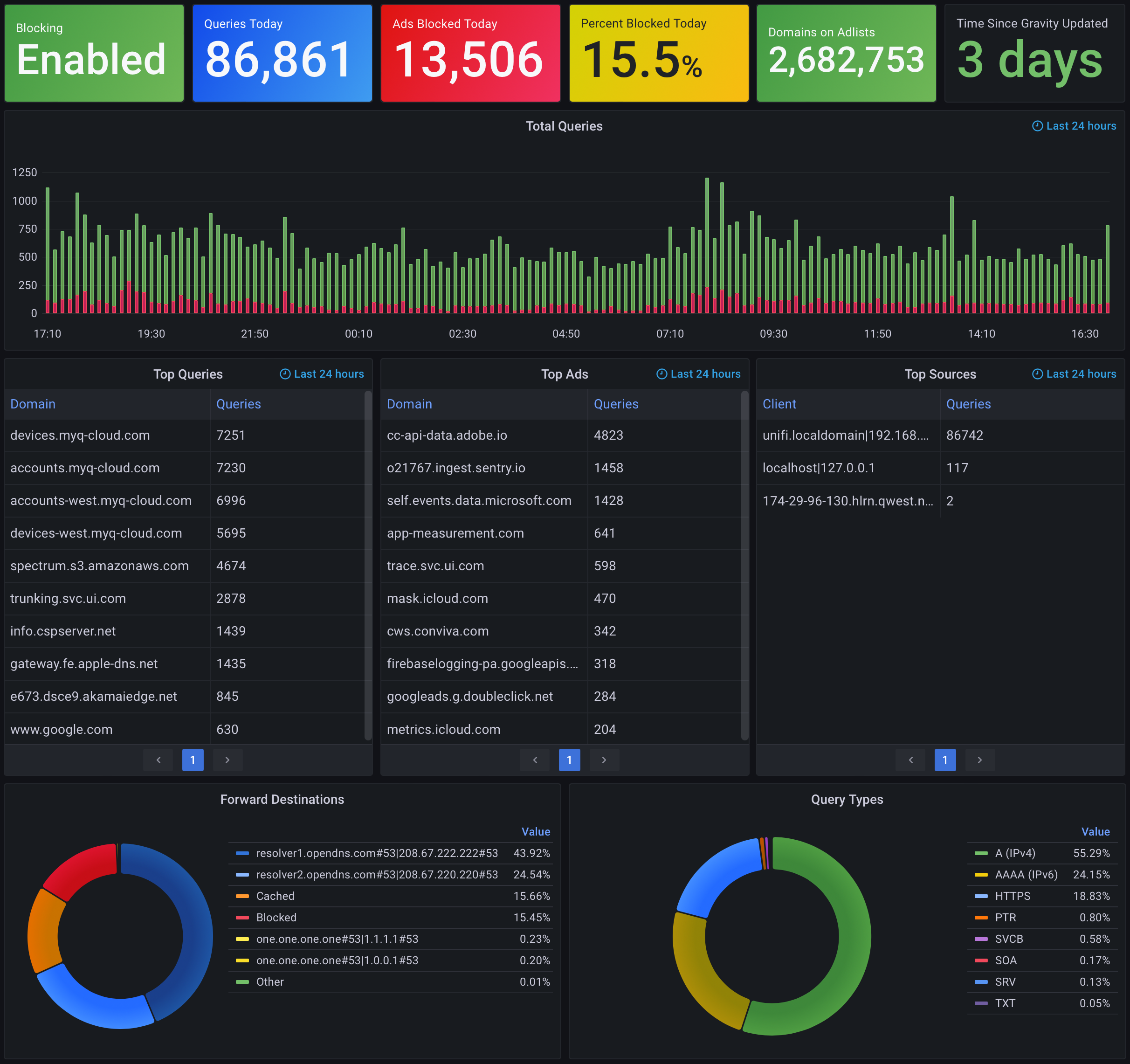Click clock icon in Total Queries panel
Viewport: 1130px width, 1064px height.
pyautogui.click(x=1037, y=126)
